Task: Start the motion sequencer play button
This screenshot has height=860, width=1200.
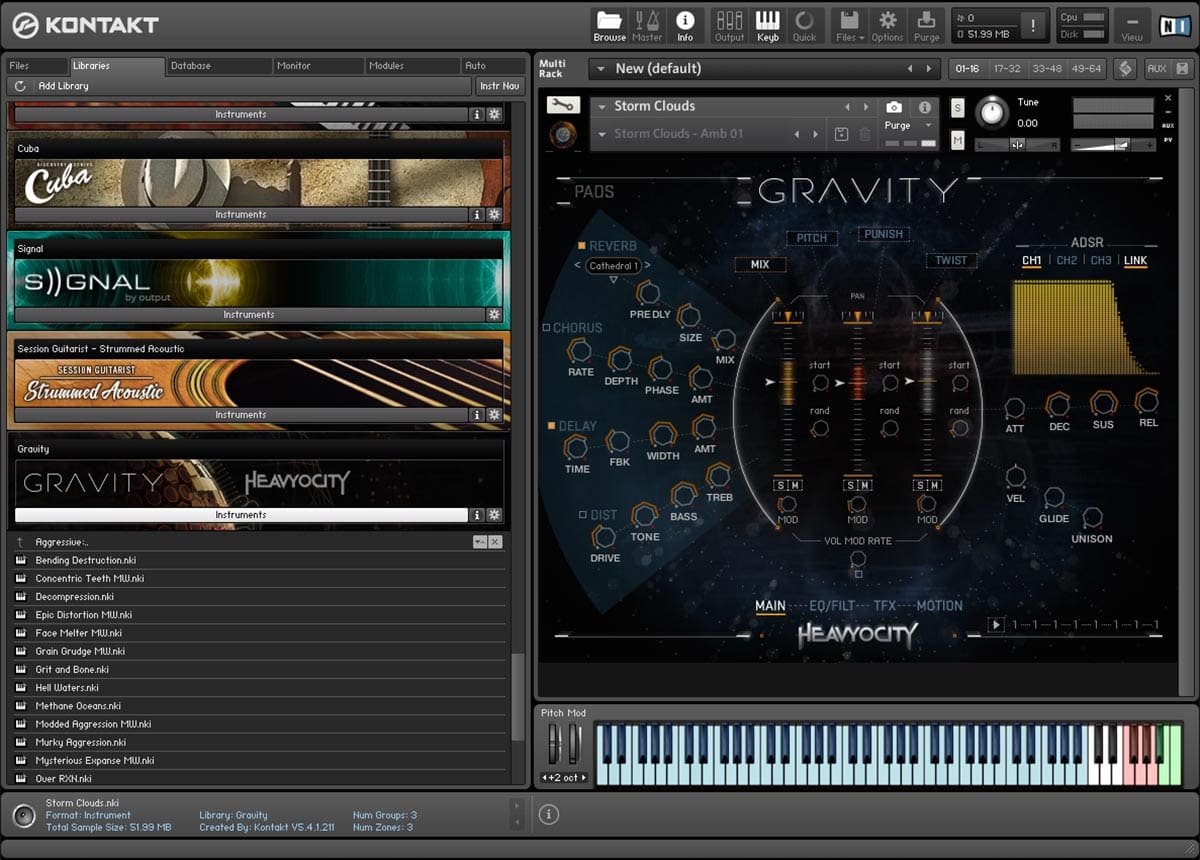Action: click(x=997, y=625)
